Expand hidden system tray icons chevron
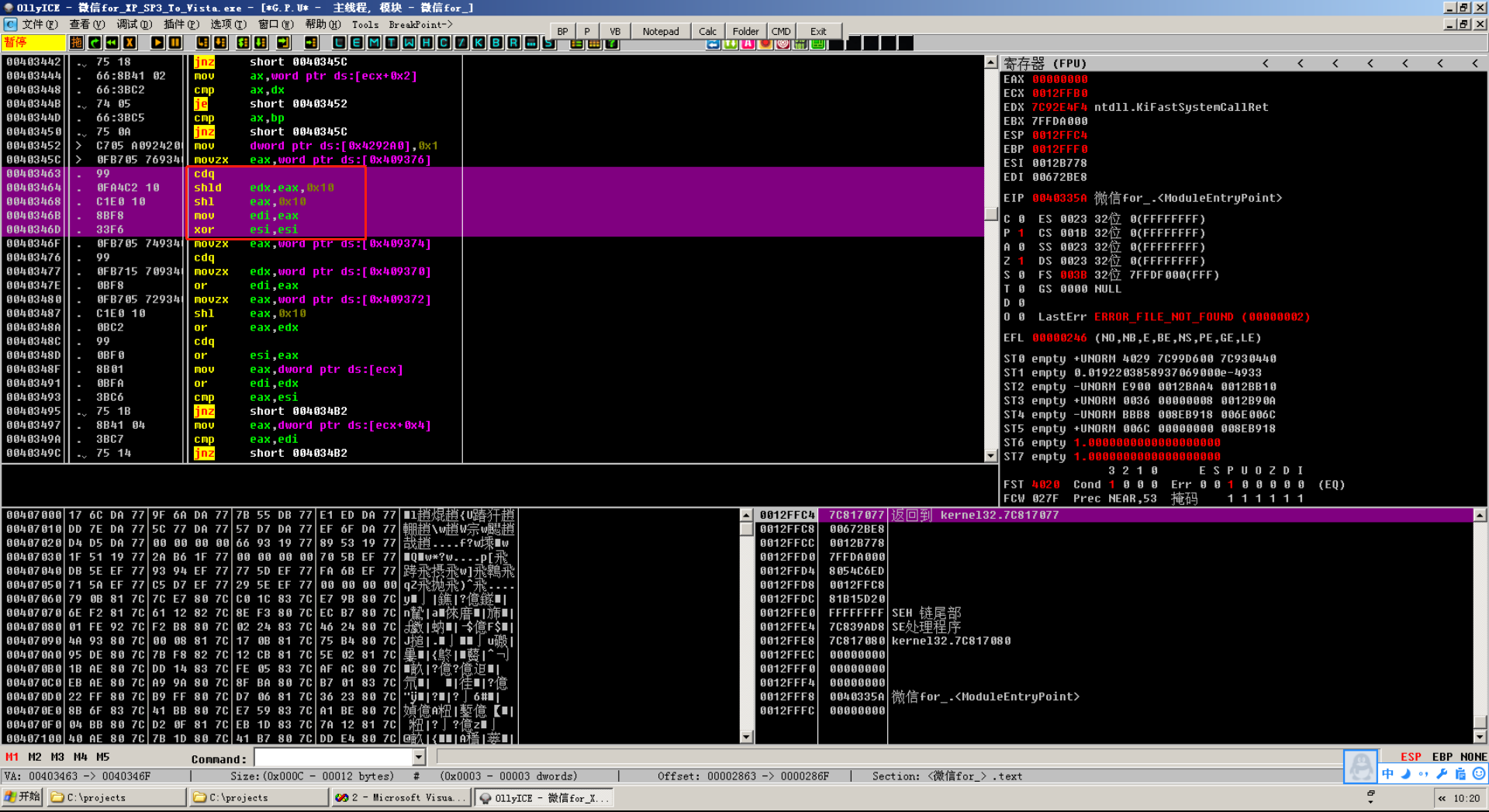This screenshot has height=812, width=1489. pos(1442,798)
